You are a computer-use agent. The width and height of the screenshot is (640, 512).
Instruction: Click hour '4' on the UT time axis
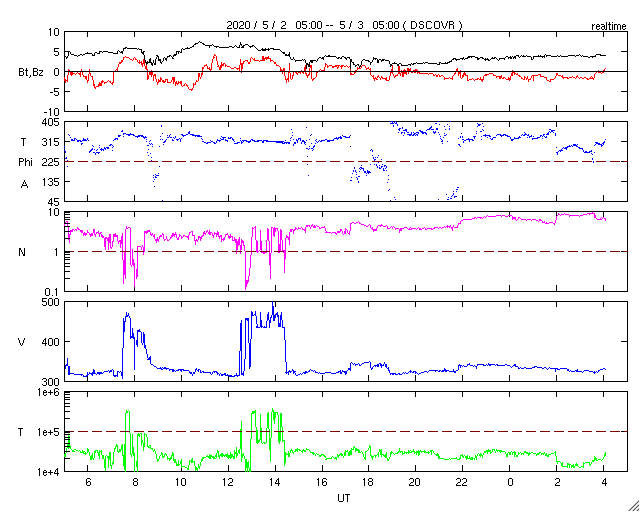click(x=604, y=482)
